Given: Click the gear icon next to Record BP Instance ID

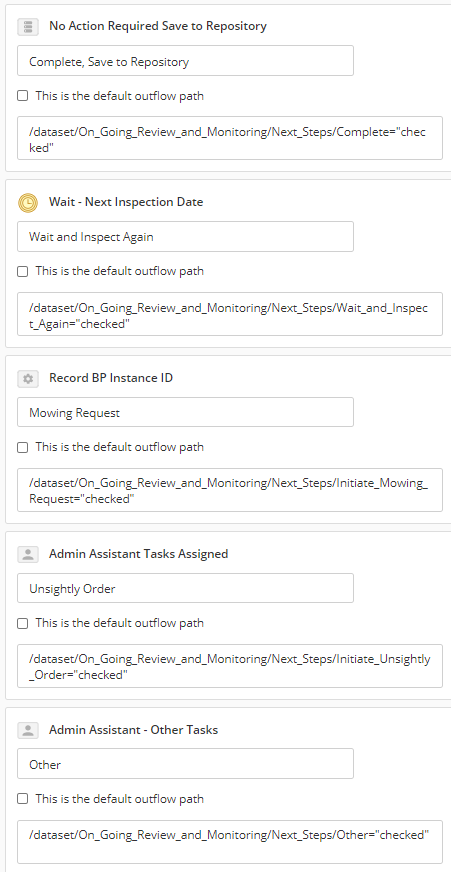Looking at the screenshot, I should (28, 379).
